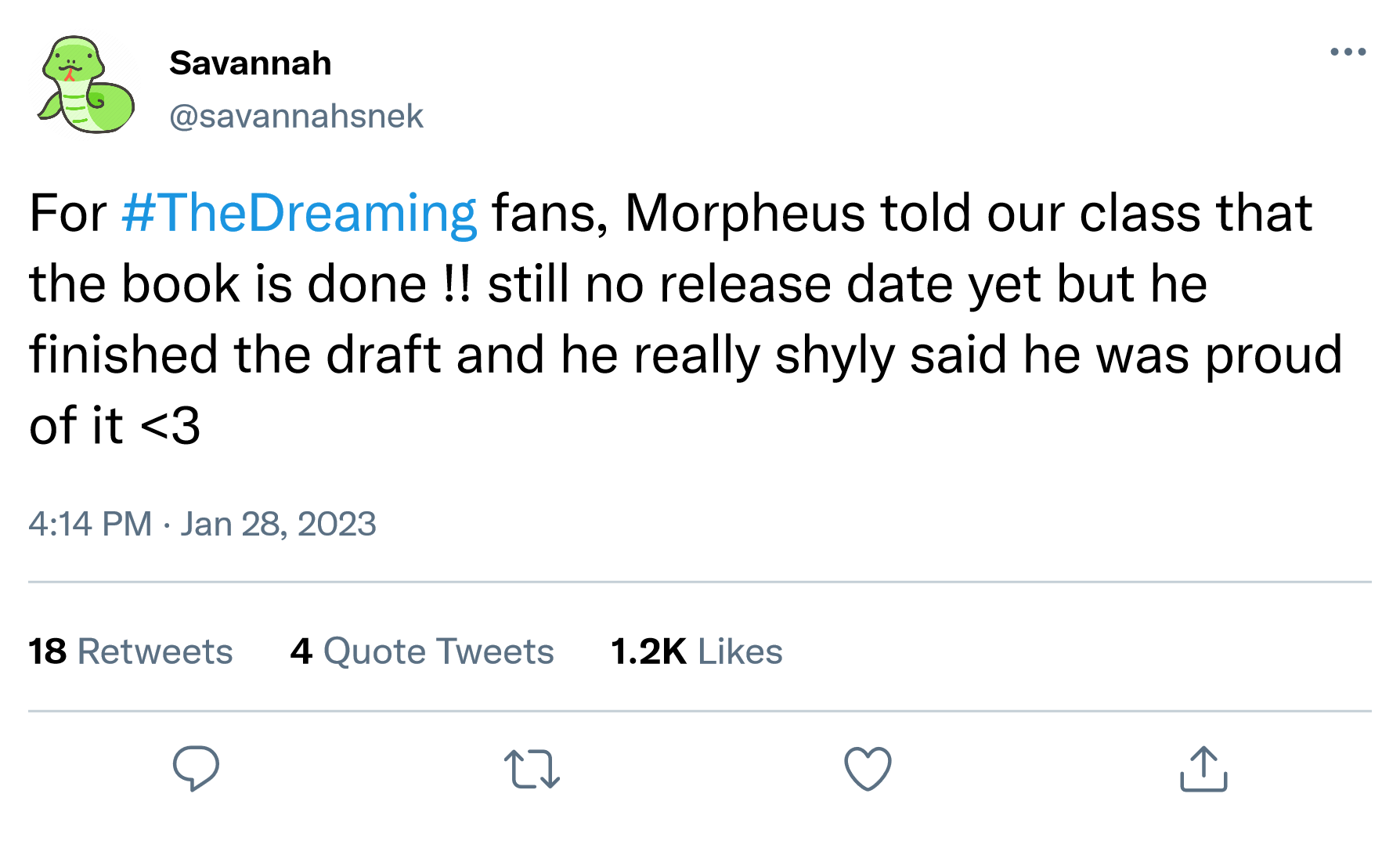1400x855 pixels.
Task: Like the tweet with the heart icon
Action: [x=868, y=768]
